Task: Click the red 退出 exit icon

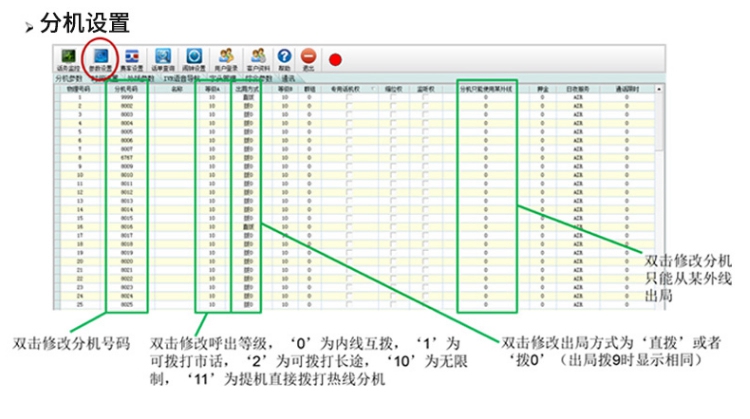Action: tap(309, 58)
